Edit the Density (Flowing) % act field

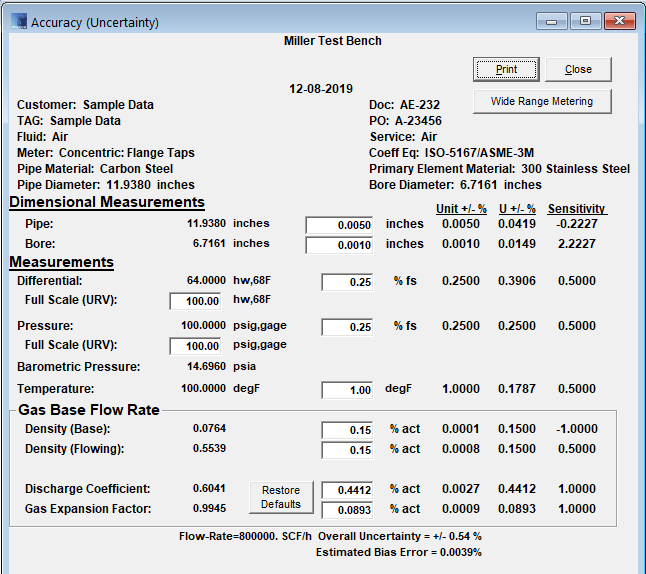click(x=349, y=450)
